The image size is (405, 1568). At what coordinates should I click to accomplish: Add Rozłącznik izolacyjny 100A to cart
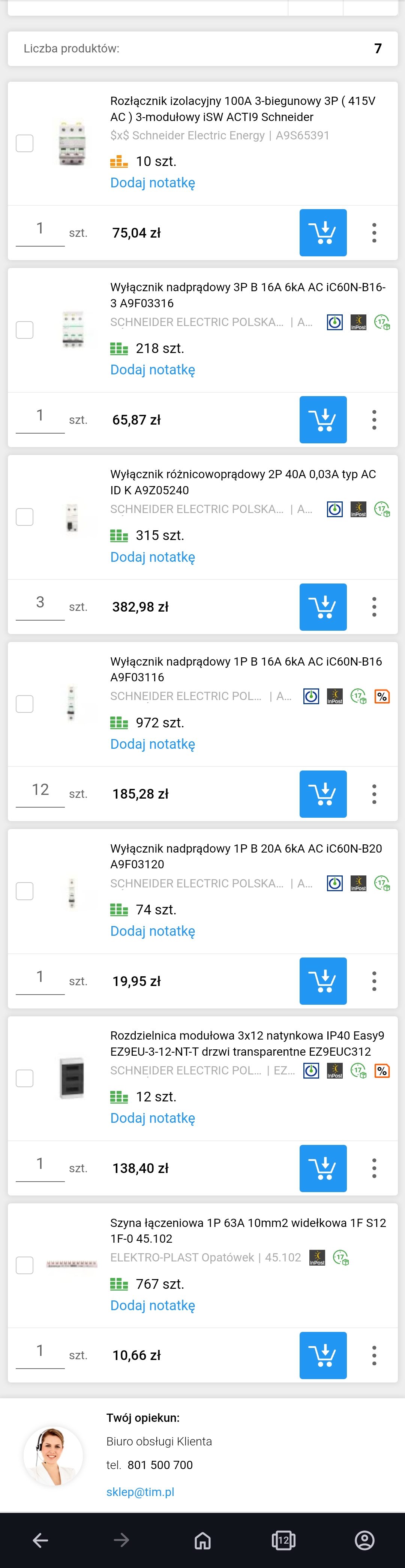(323, 232)
